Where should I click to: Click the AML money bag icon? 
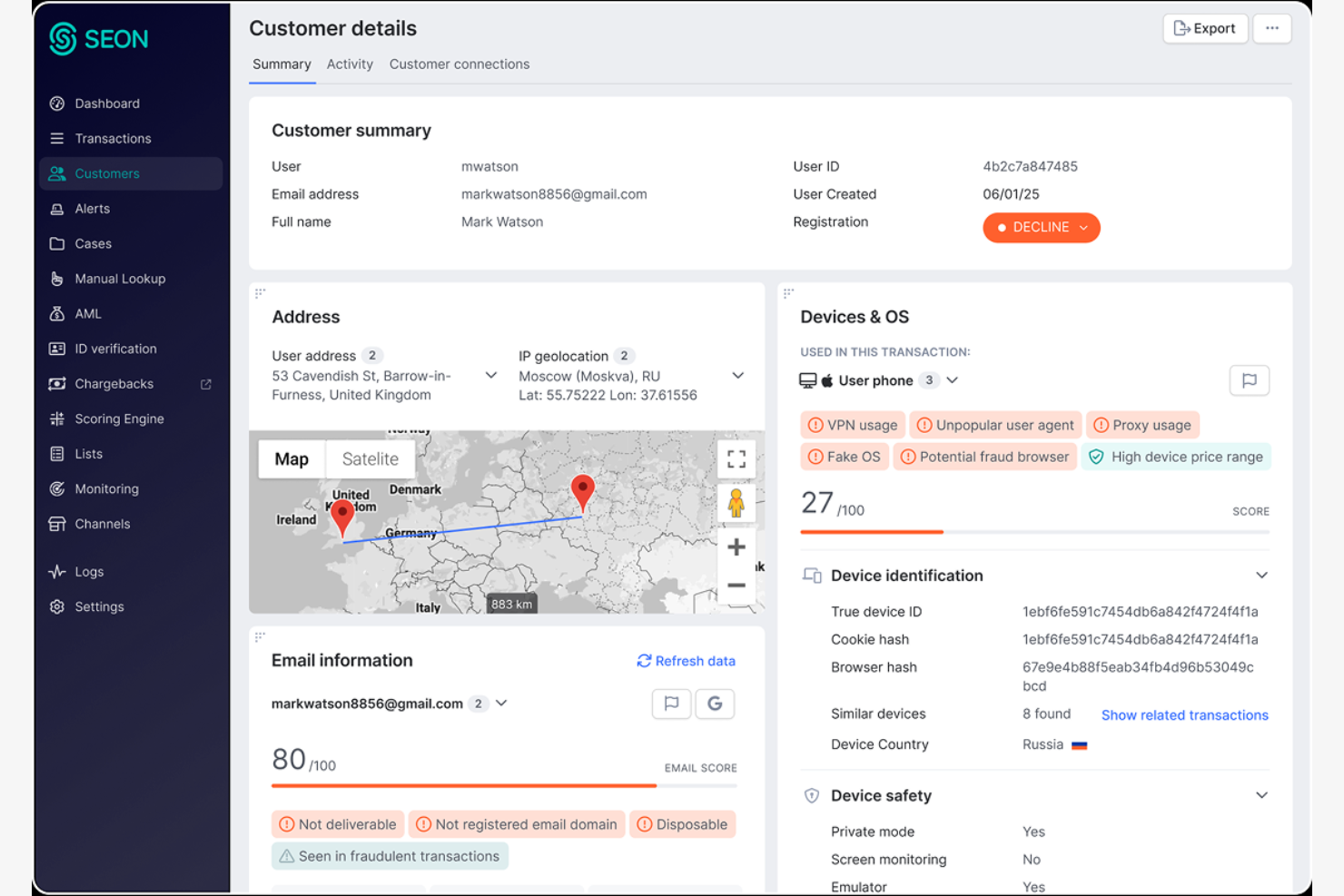57,314
